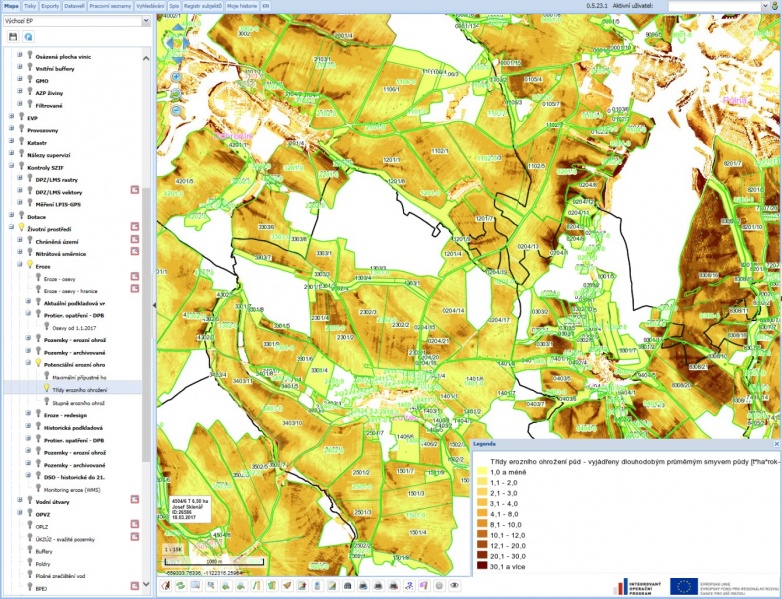Image resolution: width=782 pixels, height=599 pixels.
Task: Close the Legenda panel
Action: tap(776, 443)
